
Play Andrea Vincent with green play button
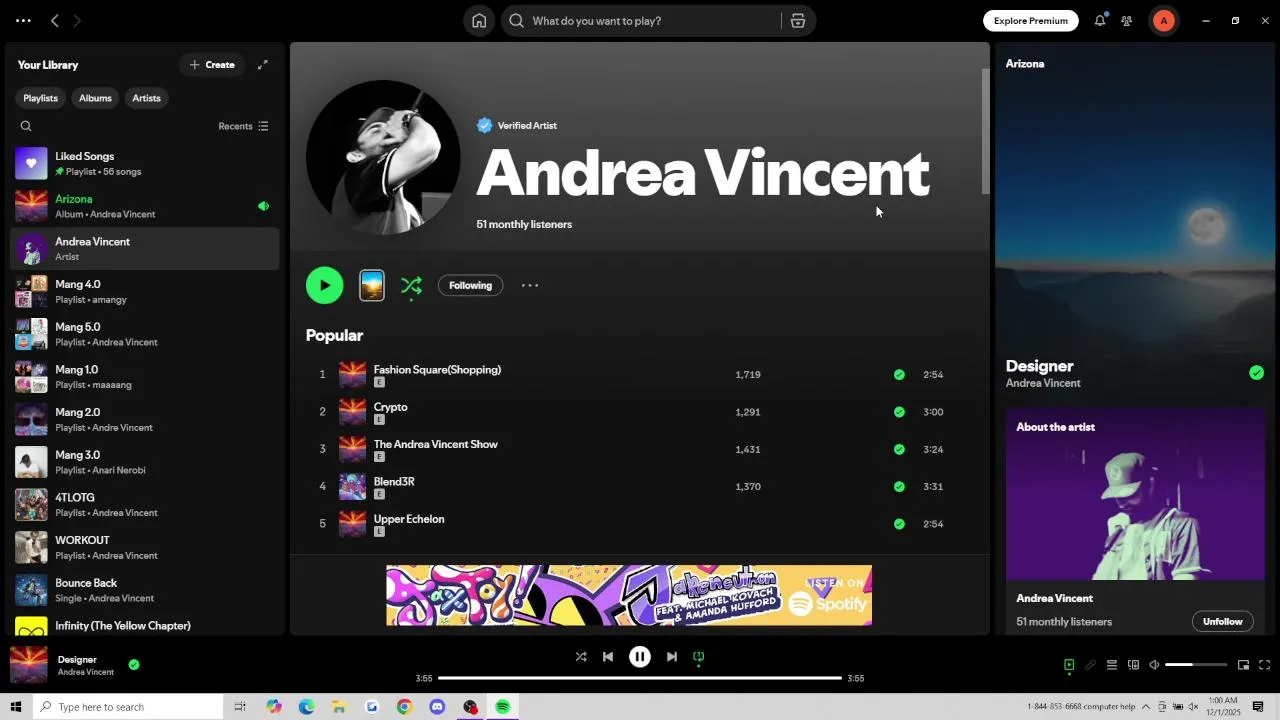pyautogui.click(x=324, y=285)
